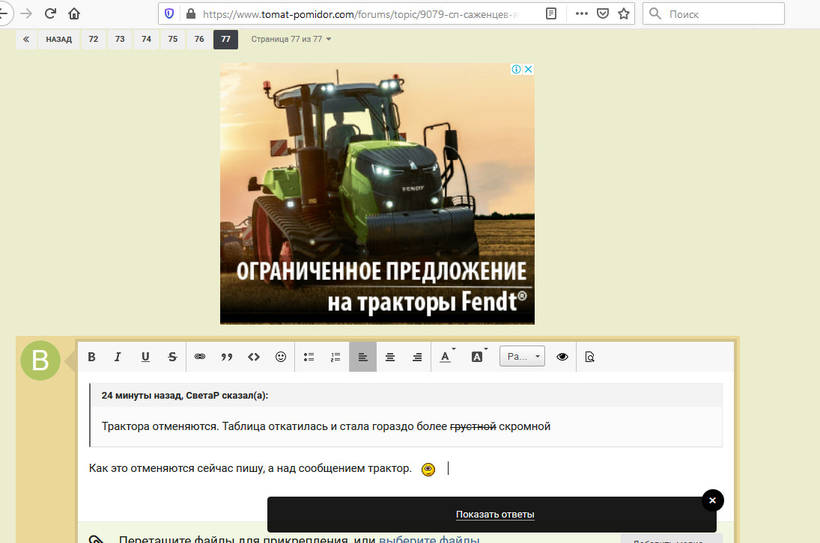Insert a quote block

tap(226, 357)
